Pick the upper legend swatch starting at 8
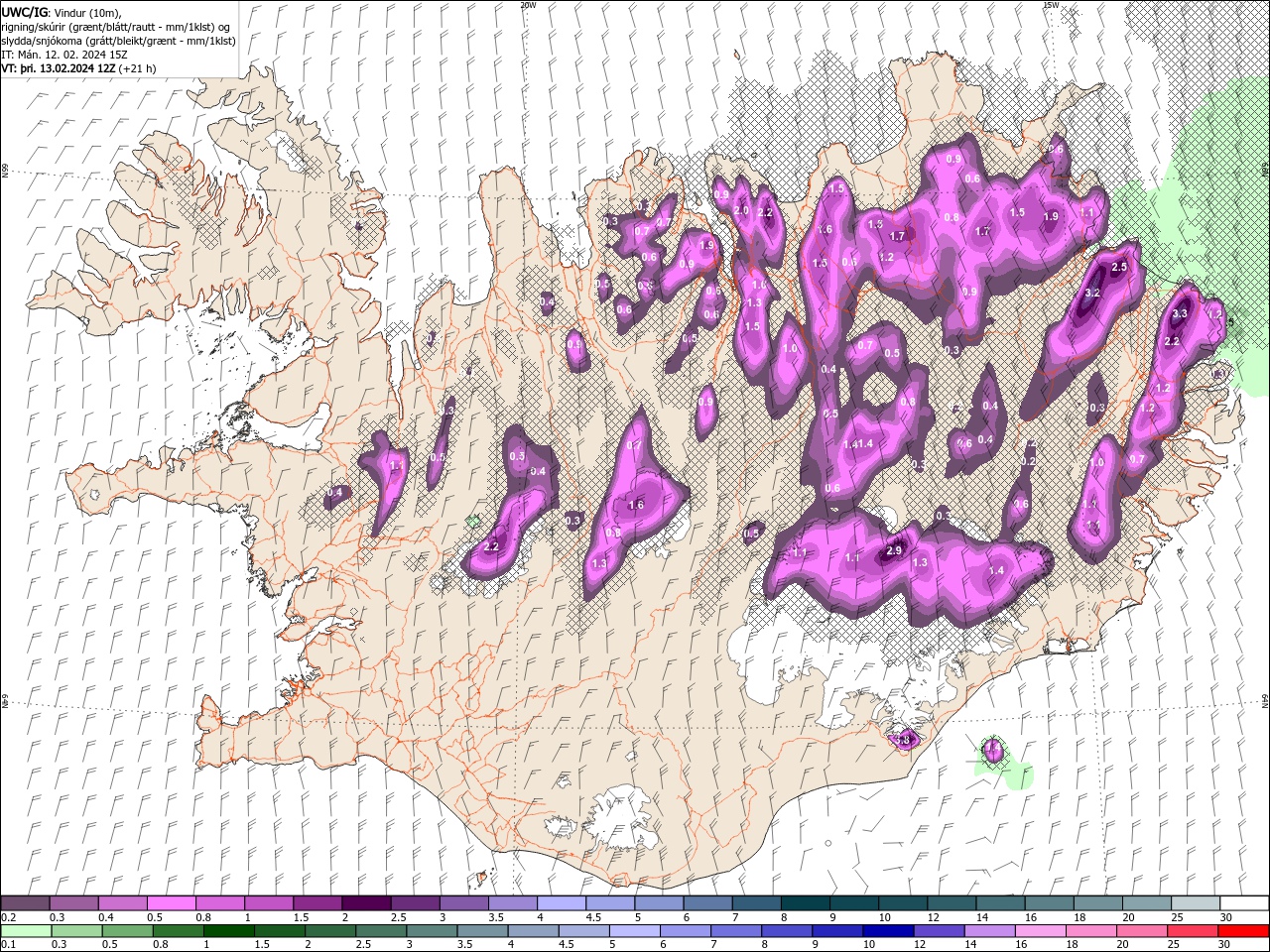1270x952 pixels. [x=806, y=903]
